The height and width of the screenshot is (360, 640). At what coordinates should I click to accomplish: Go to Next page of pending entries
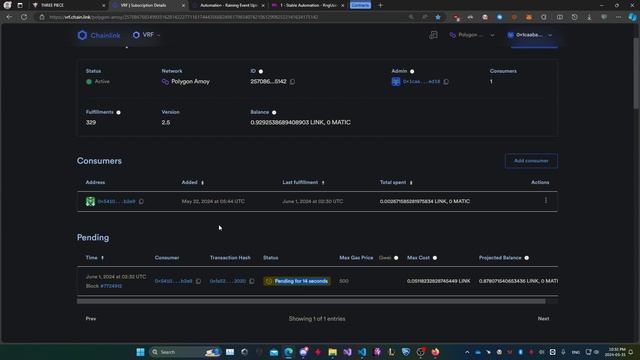pos(543,319)
